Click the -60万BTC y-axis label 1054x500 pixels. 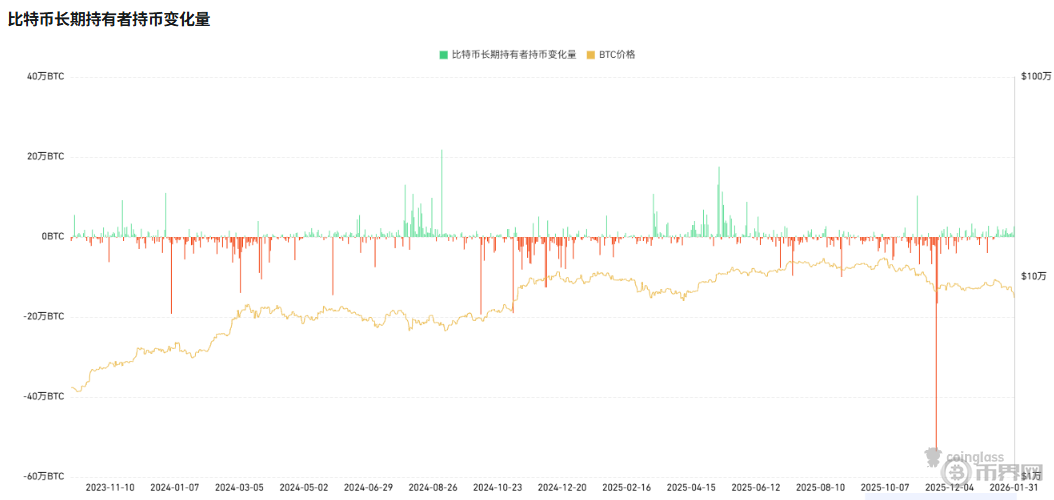click(x=42, y=476)
